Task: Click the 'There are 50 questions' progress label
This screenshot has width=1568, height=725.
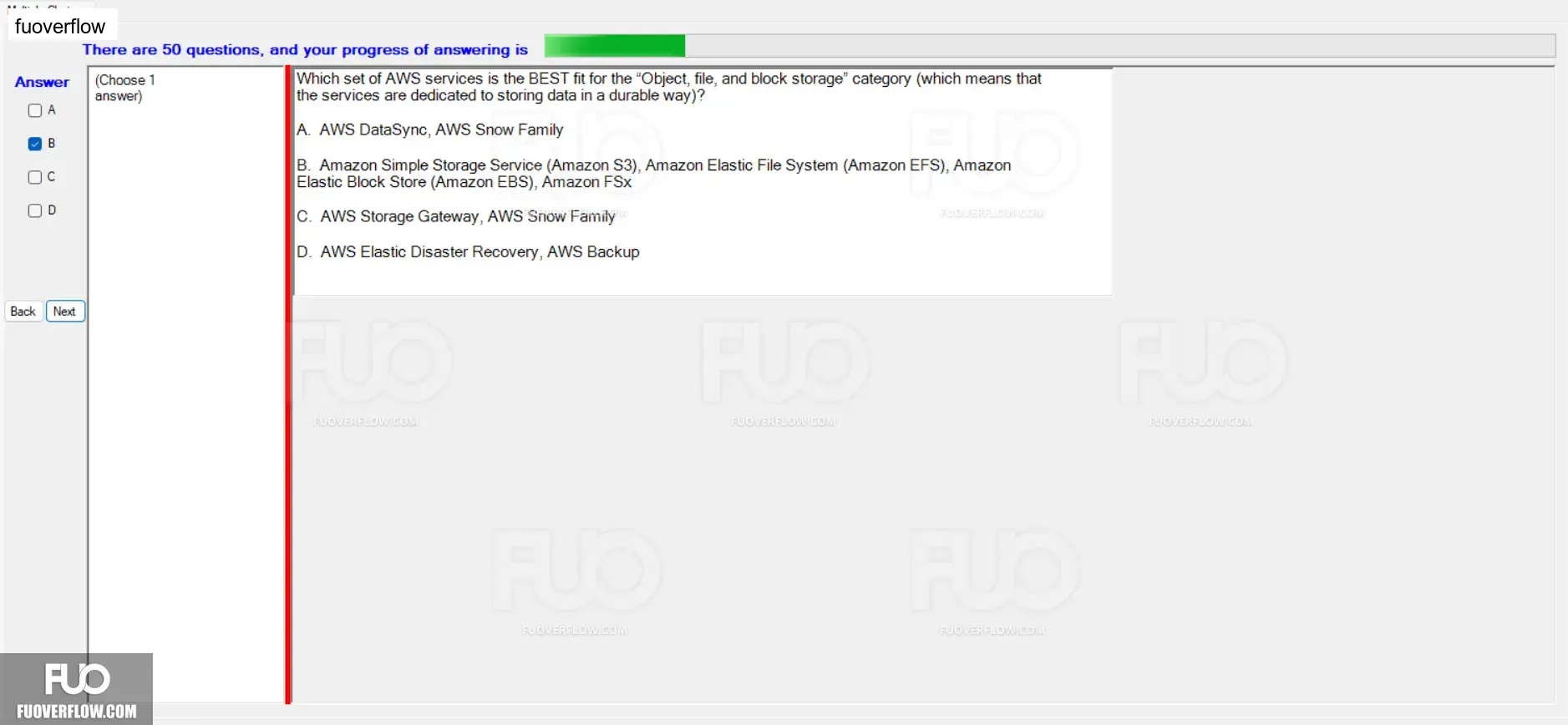Action: pyautogui.click(x=305, y=49)
